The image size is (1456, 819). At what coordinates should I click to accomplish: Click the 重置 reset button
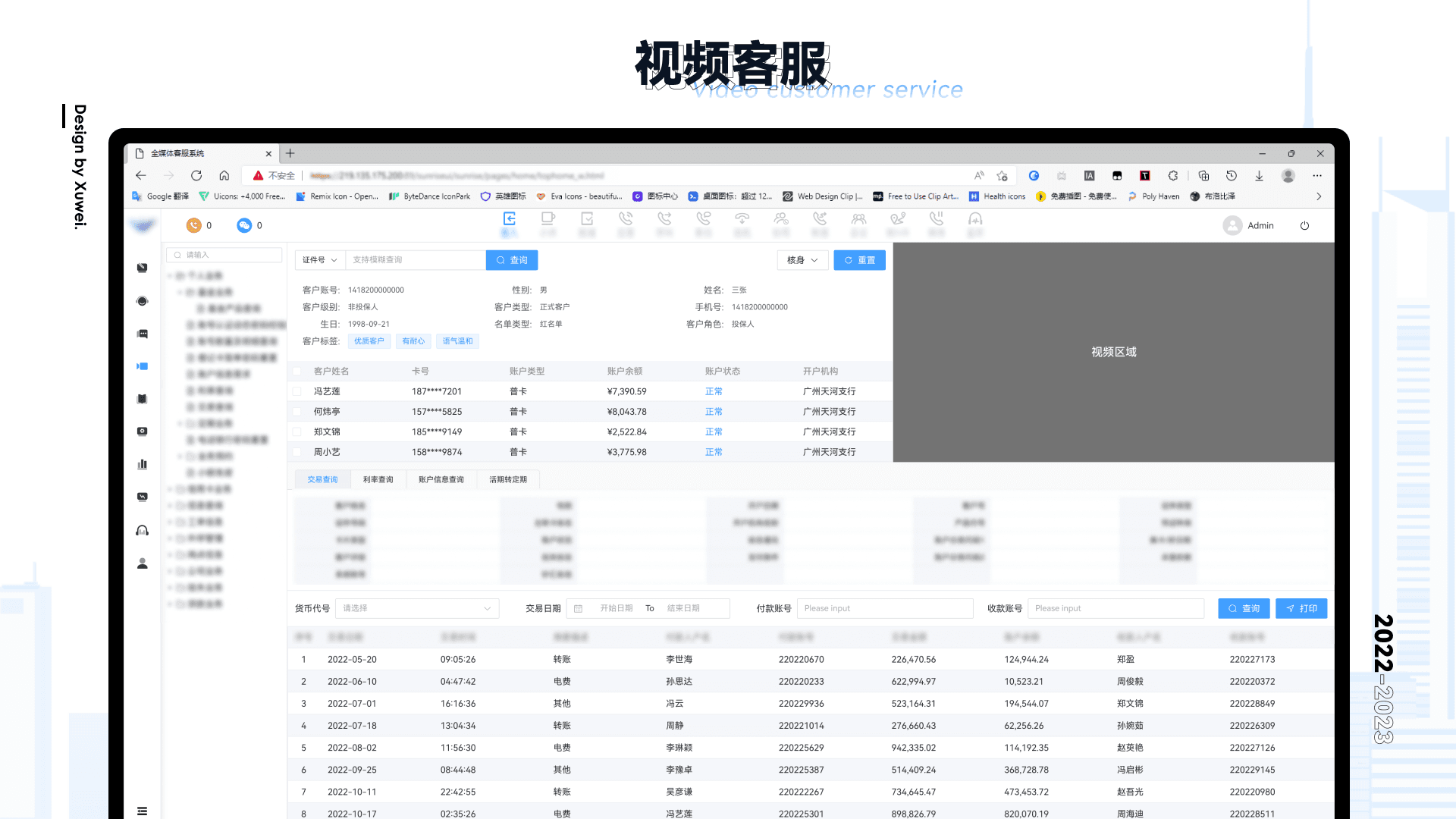(x=859, y=260)
